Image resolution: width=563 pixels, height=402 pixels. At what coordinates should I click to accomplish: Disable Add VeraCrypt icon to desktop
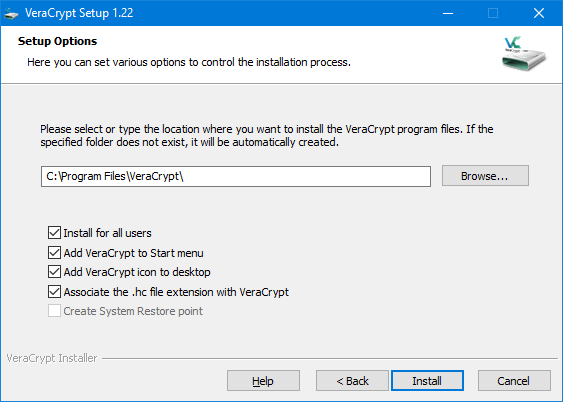click(54, 272)
